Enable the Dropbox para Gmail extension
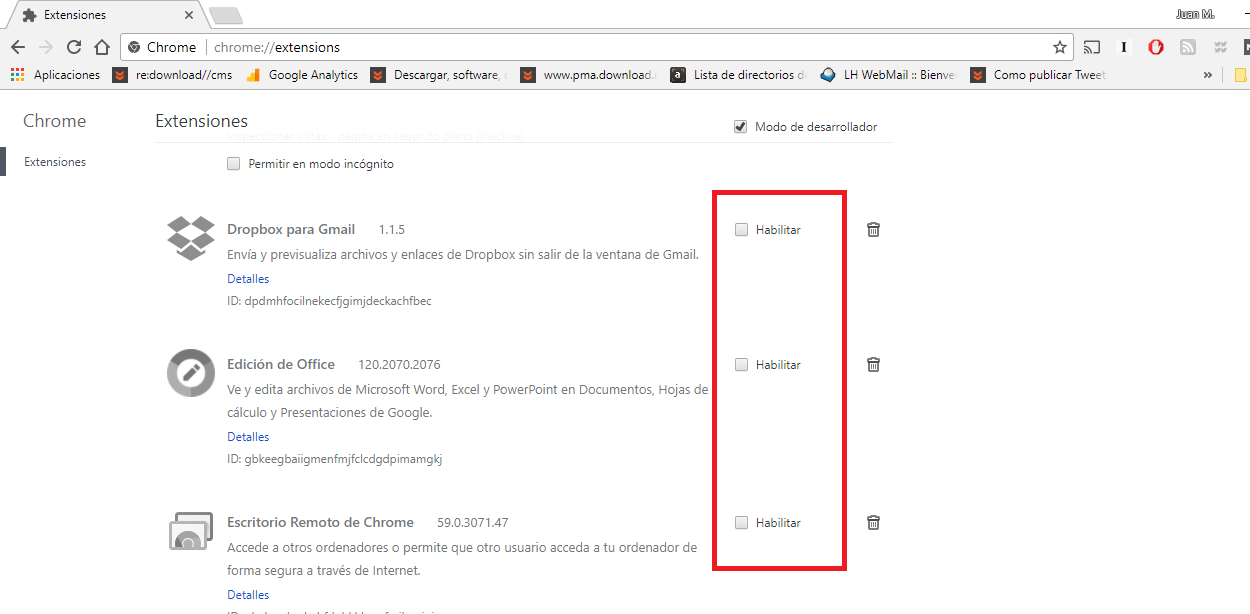Image resolution: width=1250 pixels, height=614 pixels. [x=741, y=229]
